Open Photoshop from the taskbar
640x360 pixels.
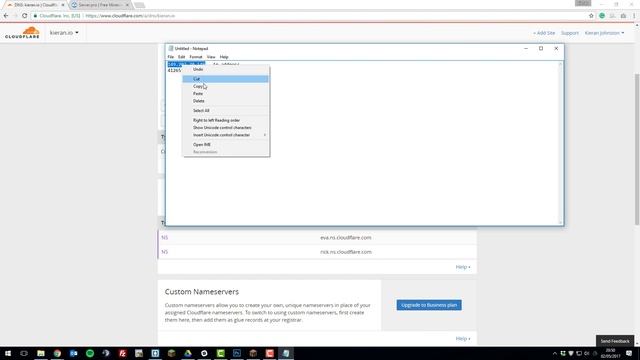click(237, 353)
